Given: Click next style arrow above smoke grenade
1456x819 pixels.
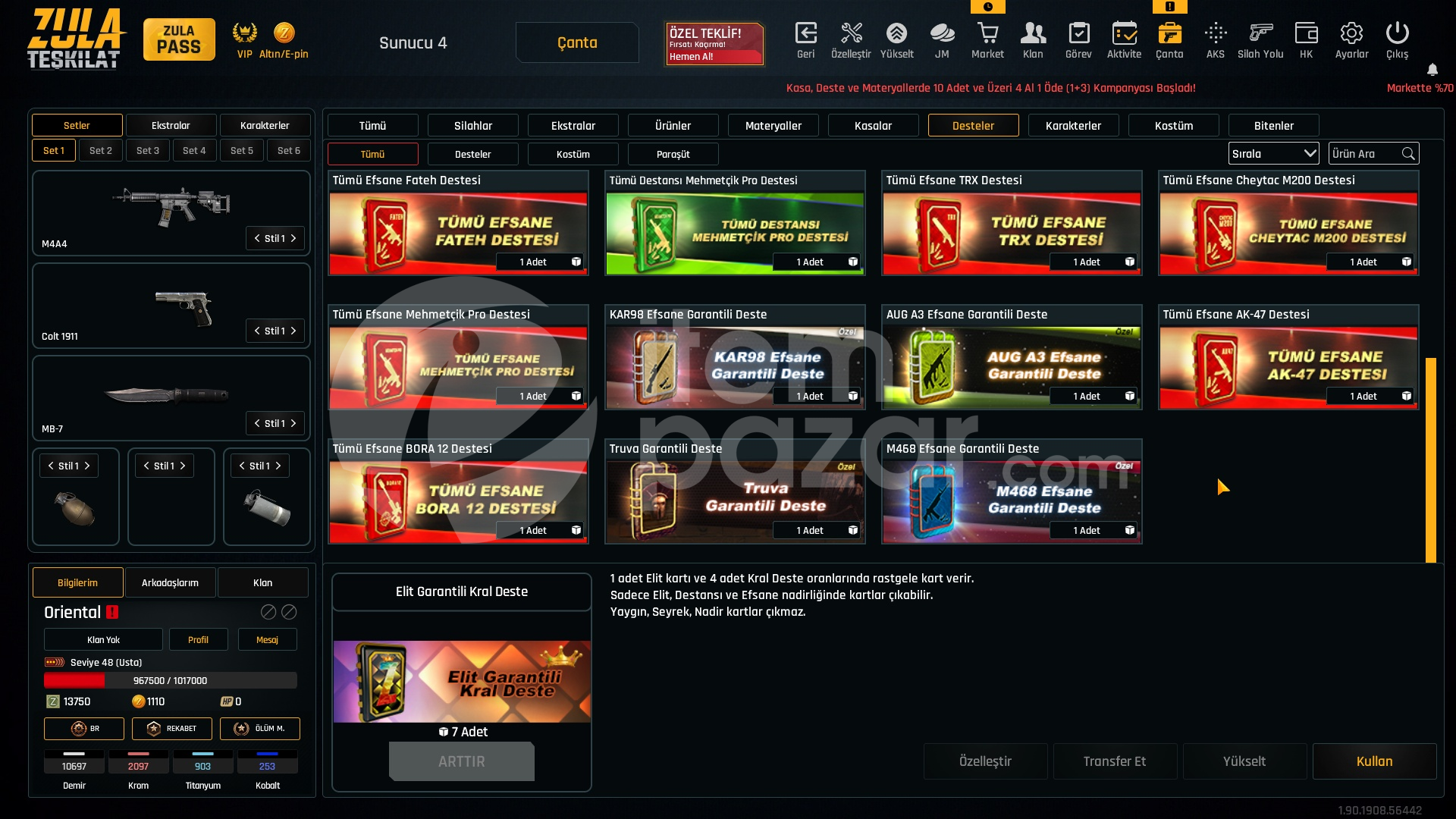Looking at the screenshot, I should click(x=278, y=466).
